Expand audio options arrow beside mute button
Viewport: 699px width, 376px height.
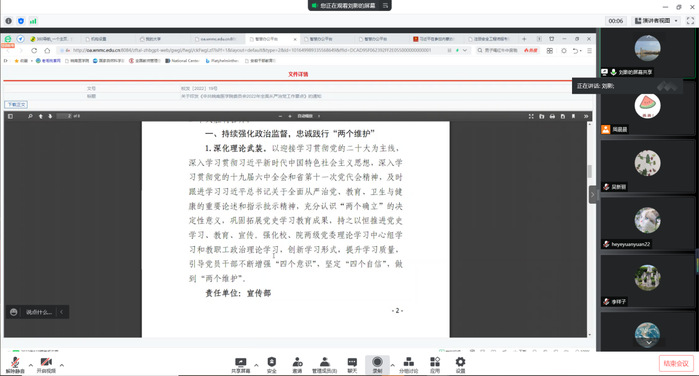31,365
